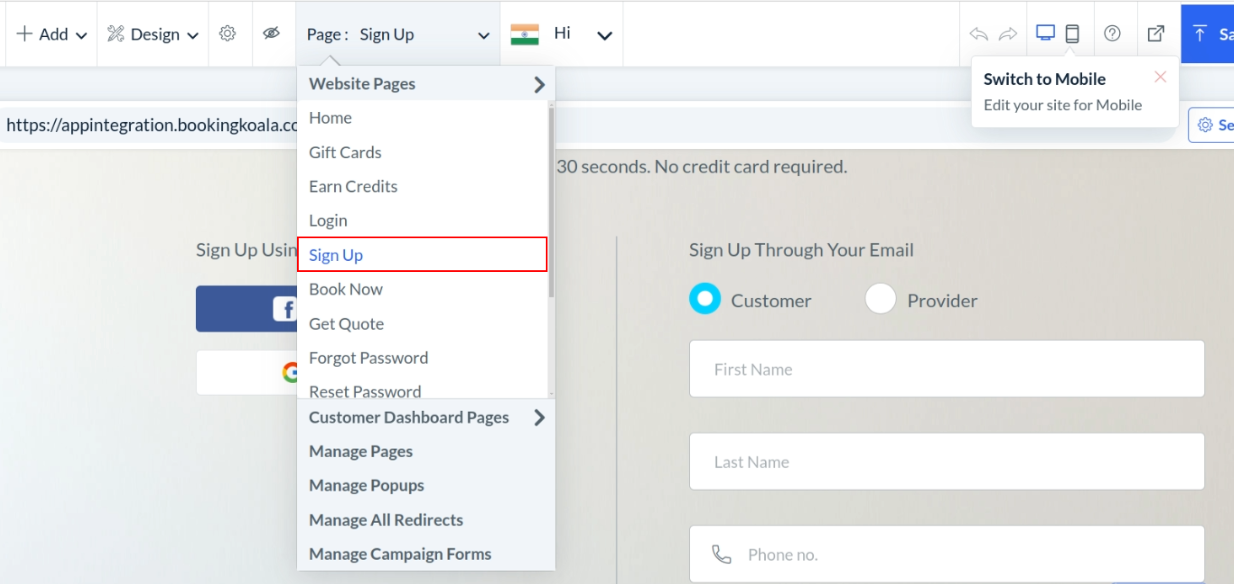Click the settings gear icon in toolbar

tap(227, 34)
